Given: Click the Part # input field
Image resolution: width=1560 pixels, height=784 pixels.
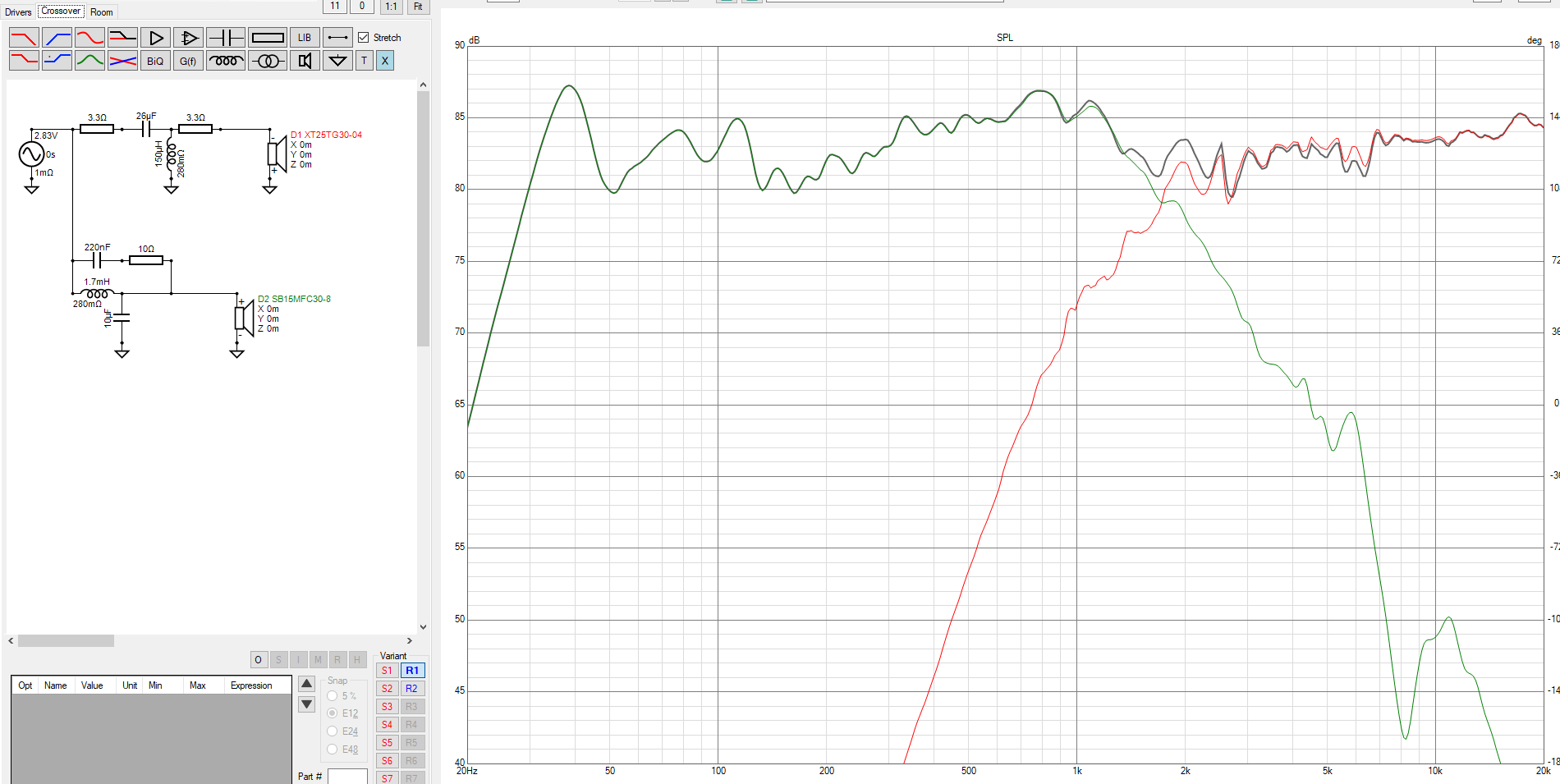Looking at the screenshot, I should pyautogui.click(x=347, y=777).
